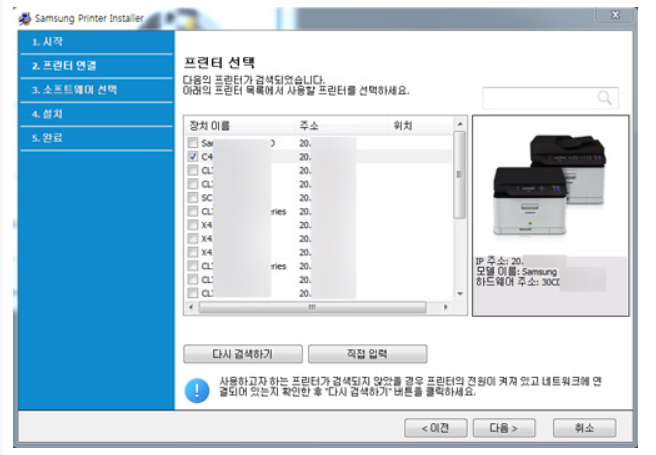This screenshot has height=455, width=656.
Task: Uncheck the selected C4 printer checkbox
Action: click(x=193, y=157)
